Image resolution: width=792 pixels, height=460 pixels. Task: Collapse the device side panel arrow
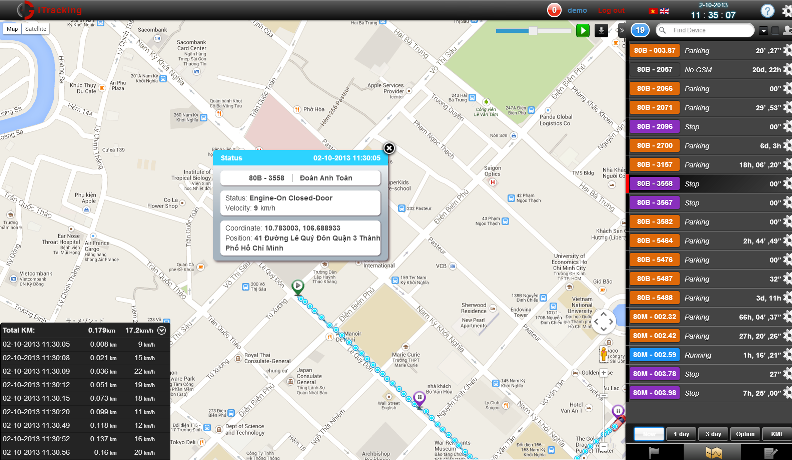(x=622, y=30)
